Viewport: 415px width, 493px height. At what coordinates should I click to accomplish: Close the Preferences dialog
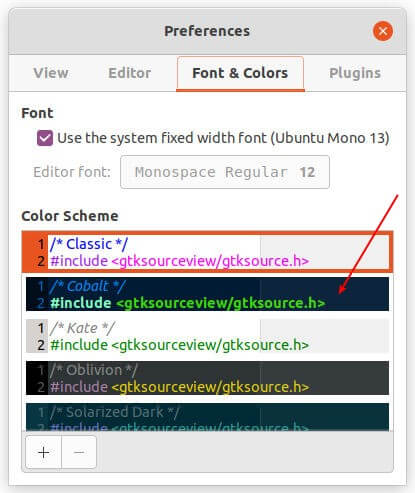(x=383, y=31)
